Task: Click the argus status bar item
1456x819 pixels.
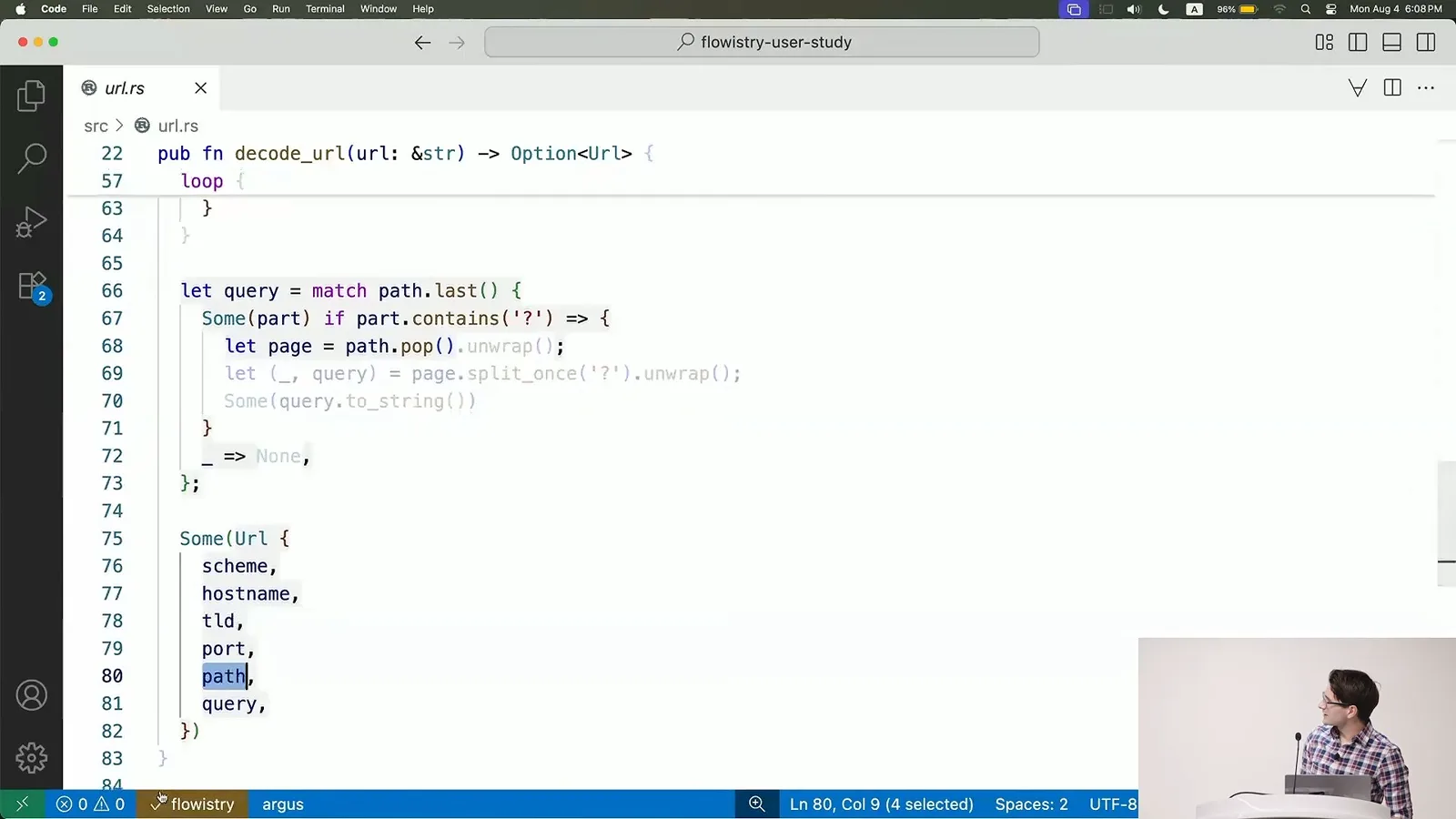Action: 283,804
